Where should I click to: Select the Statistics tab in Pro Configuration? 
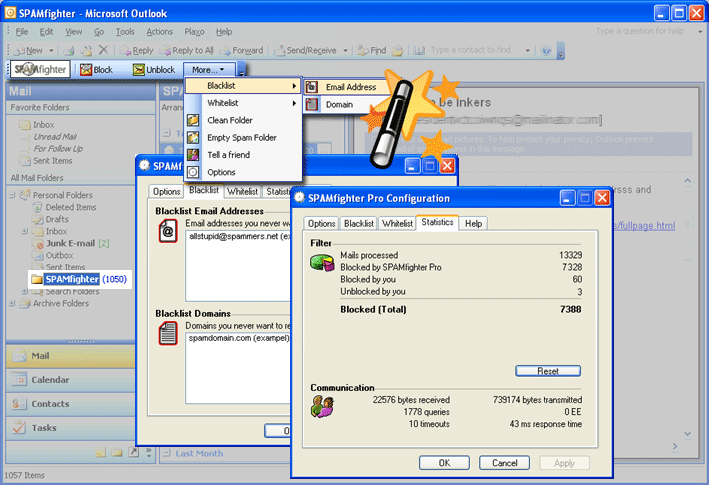tap(437, 222)
